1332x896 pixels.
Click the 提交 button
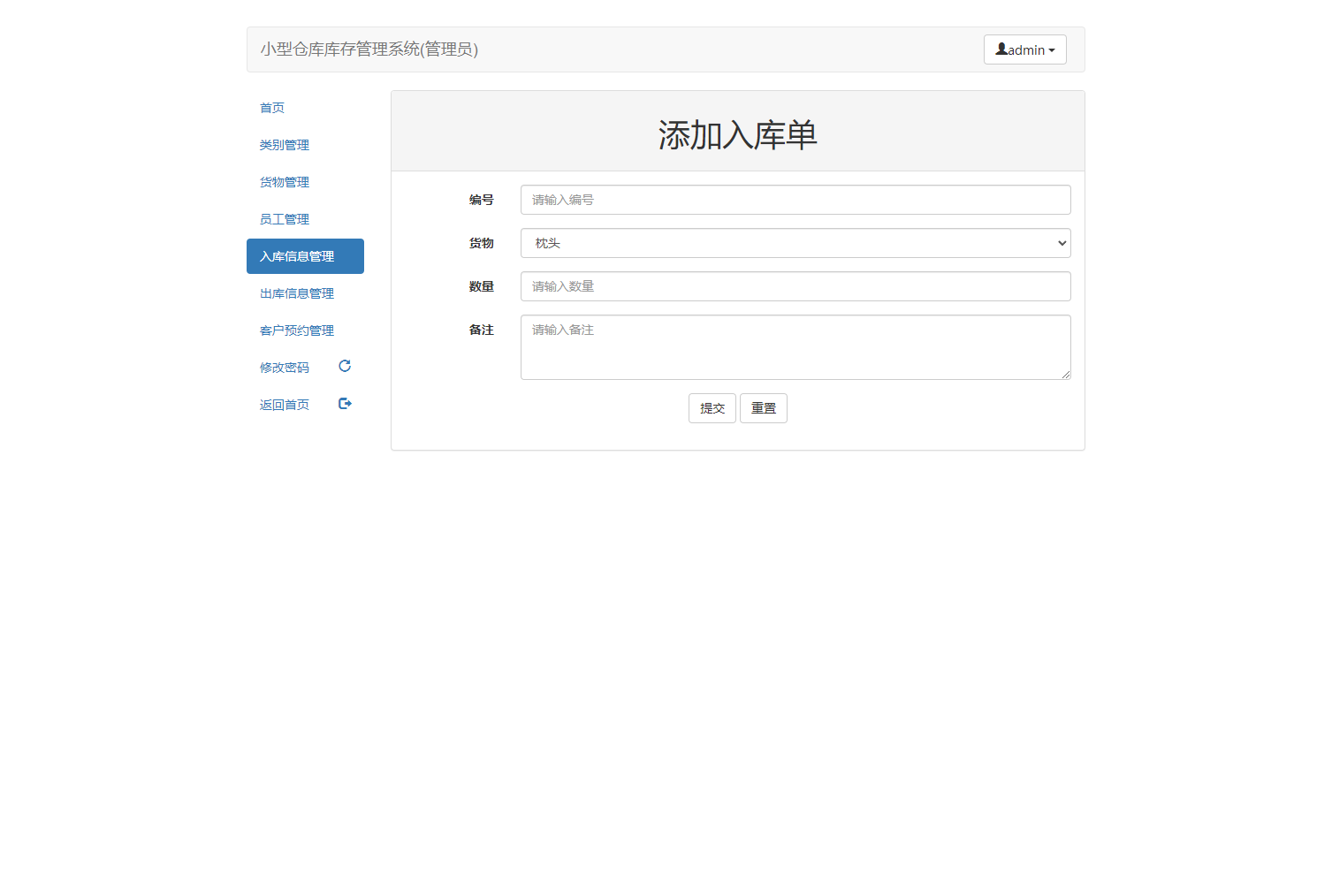(x=712, y=408)
